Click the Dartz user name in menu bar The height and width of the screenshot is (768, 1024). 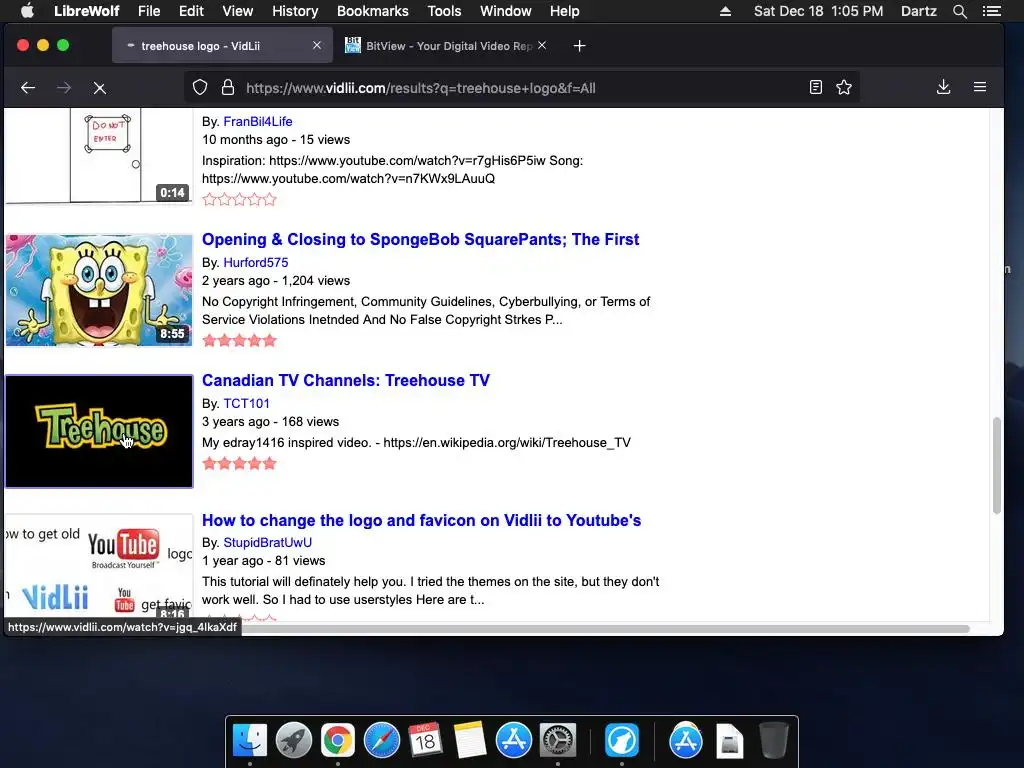918,11
